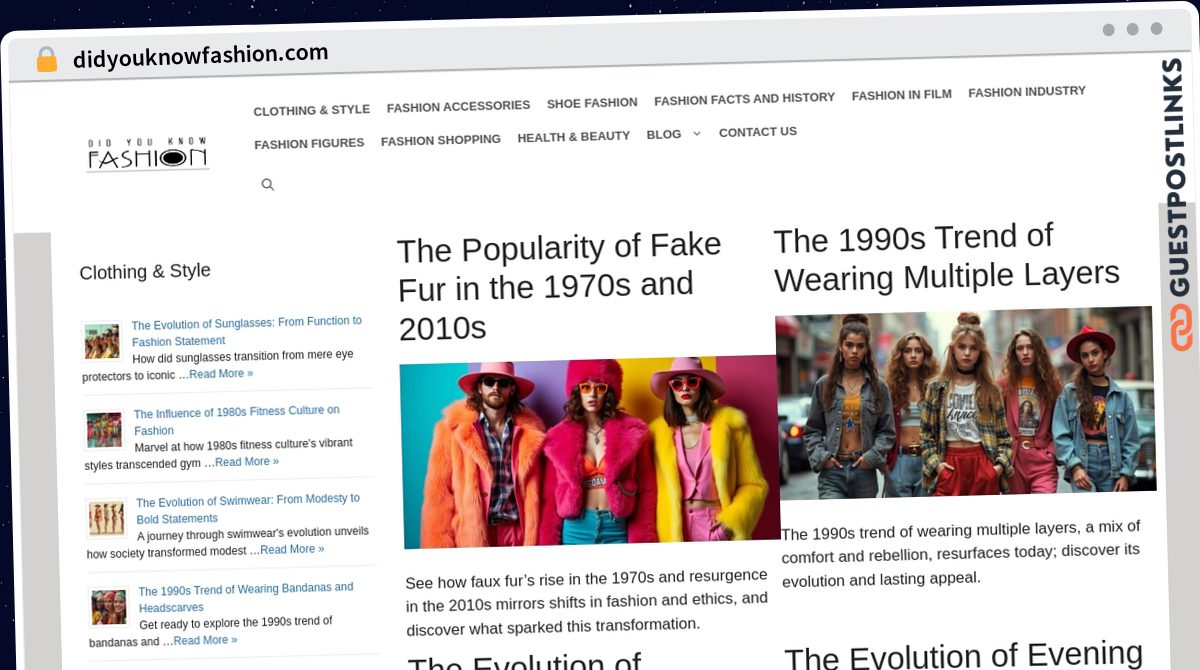
Task: Open 1990s Bandanas and Headscarves link
Action: point(245,597)
